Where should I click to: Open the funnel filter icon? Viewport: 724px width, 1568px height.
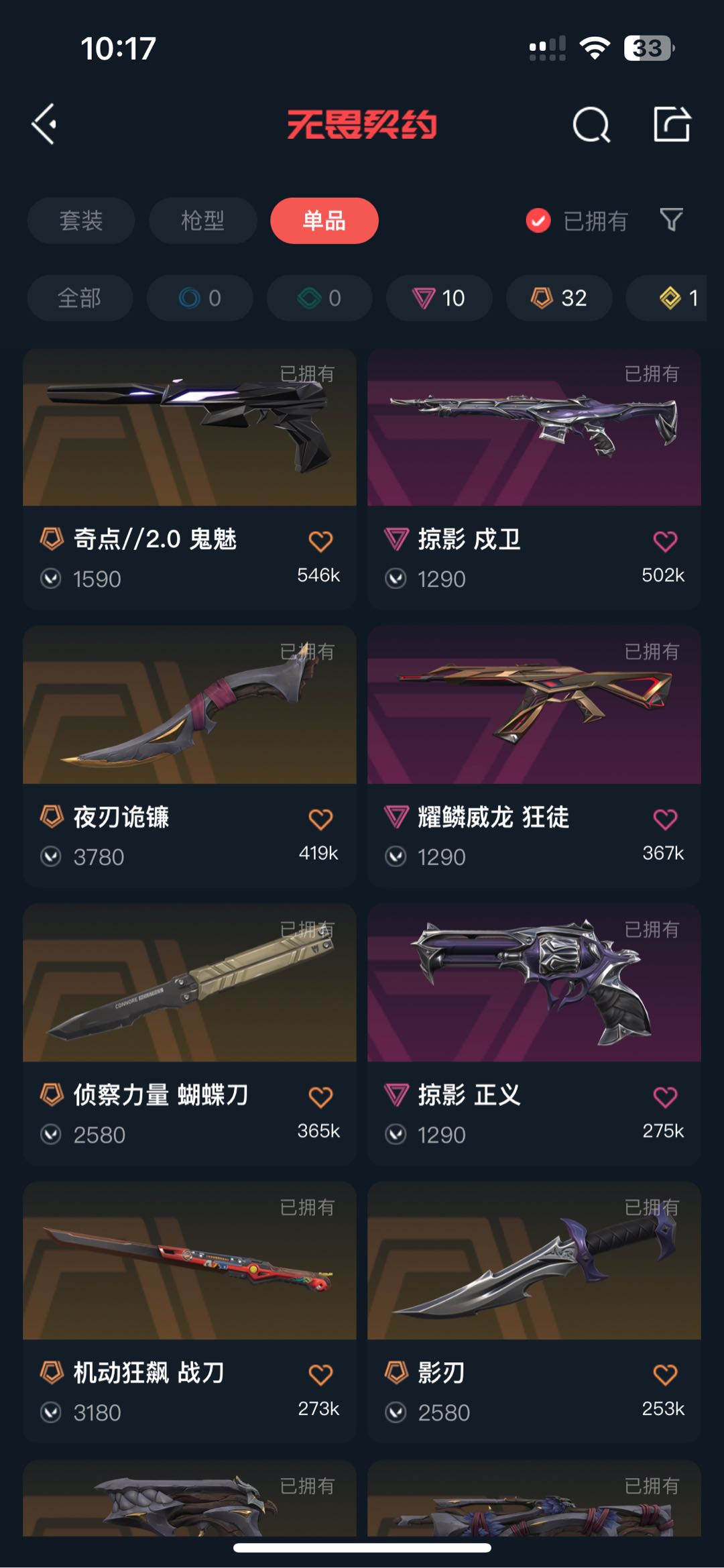[x=671, y=220]
